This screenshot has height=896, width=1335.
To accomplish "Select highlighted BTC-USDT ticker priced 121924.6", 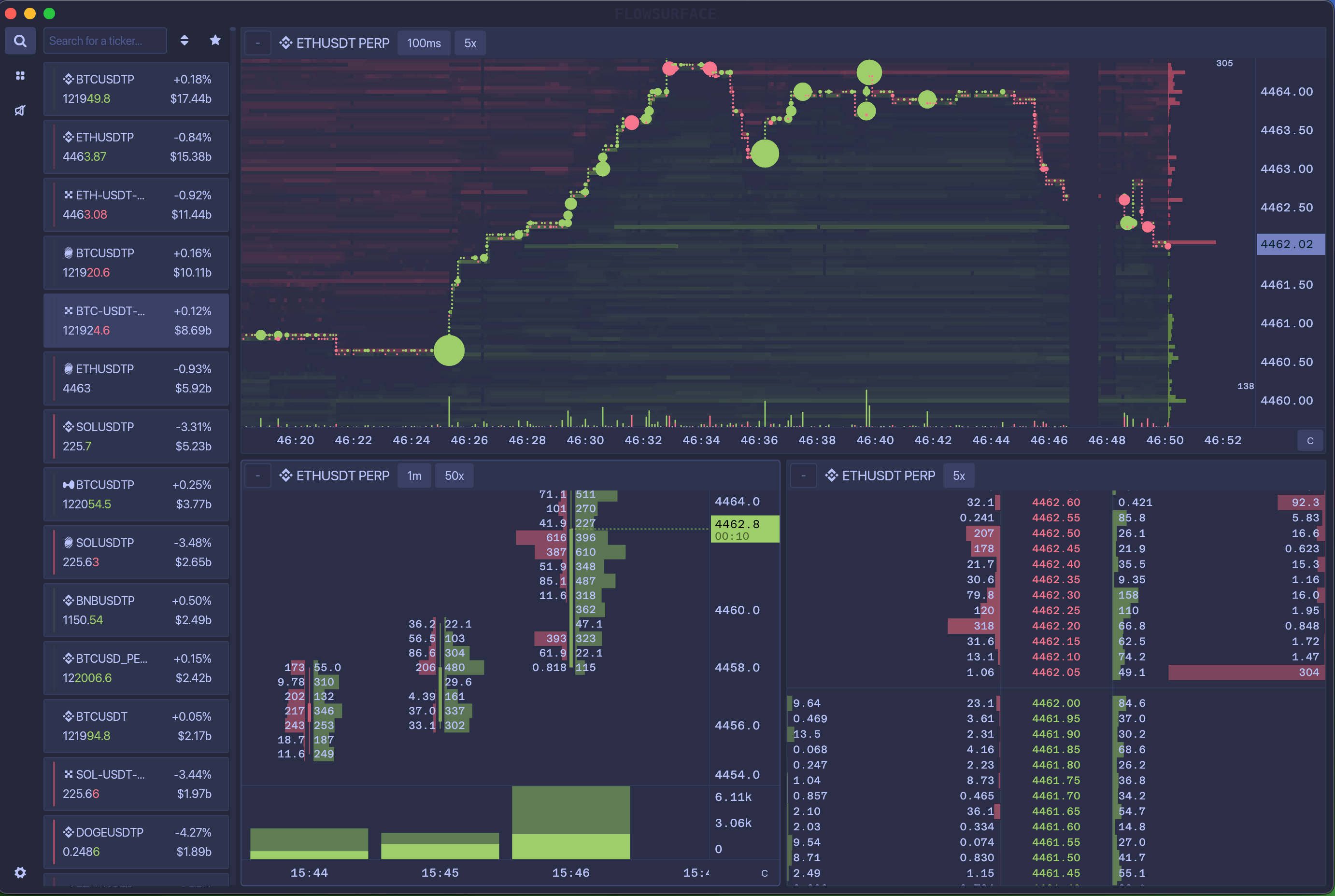I will click(136, 321).
